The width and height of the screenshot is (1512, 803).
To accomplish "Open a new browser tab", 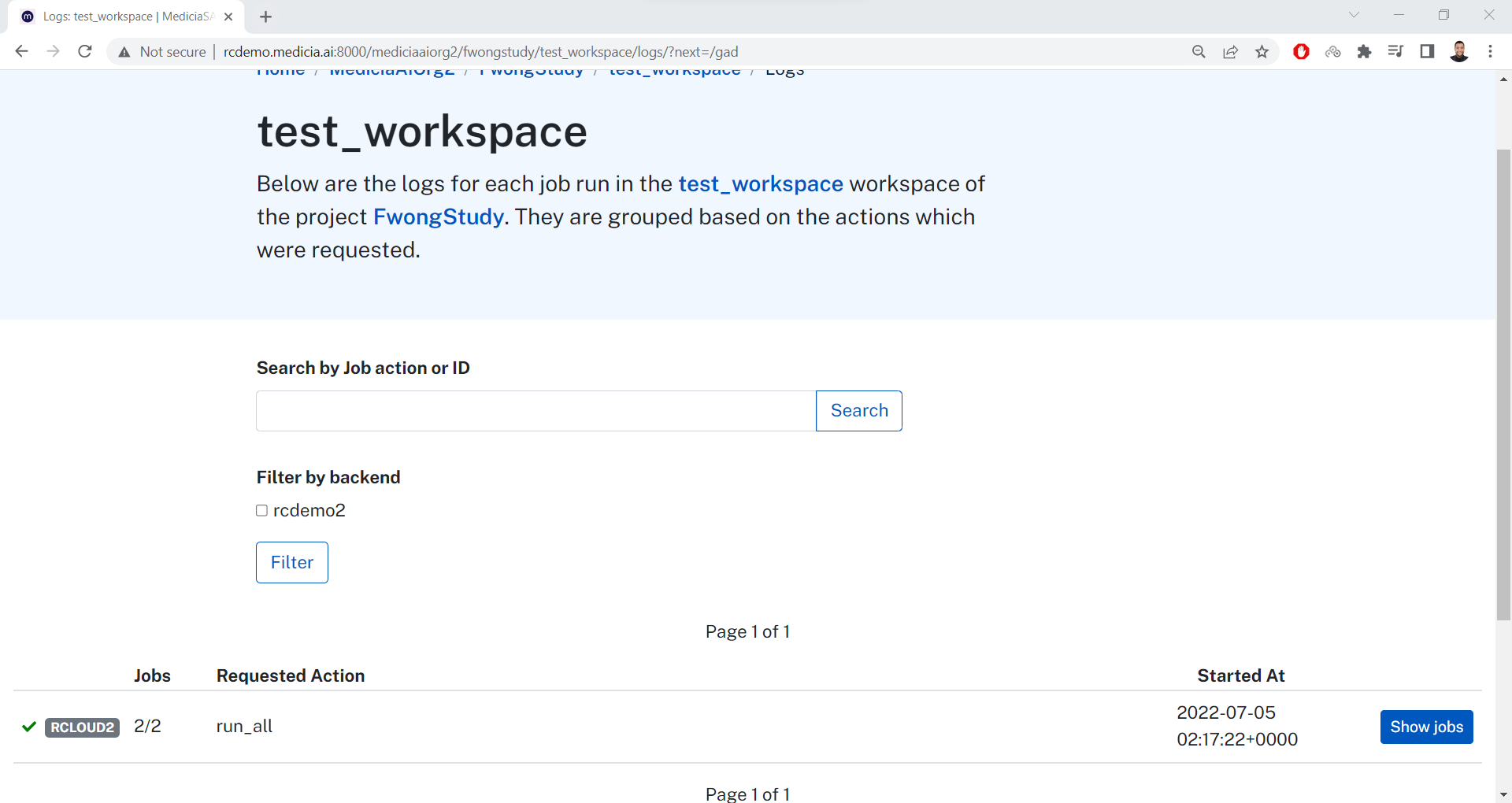I will 265,17.
